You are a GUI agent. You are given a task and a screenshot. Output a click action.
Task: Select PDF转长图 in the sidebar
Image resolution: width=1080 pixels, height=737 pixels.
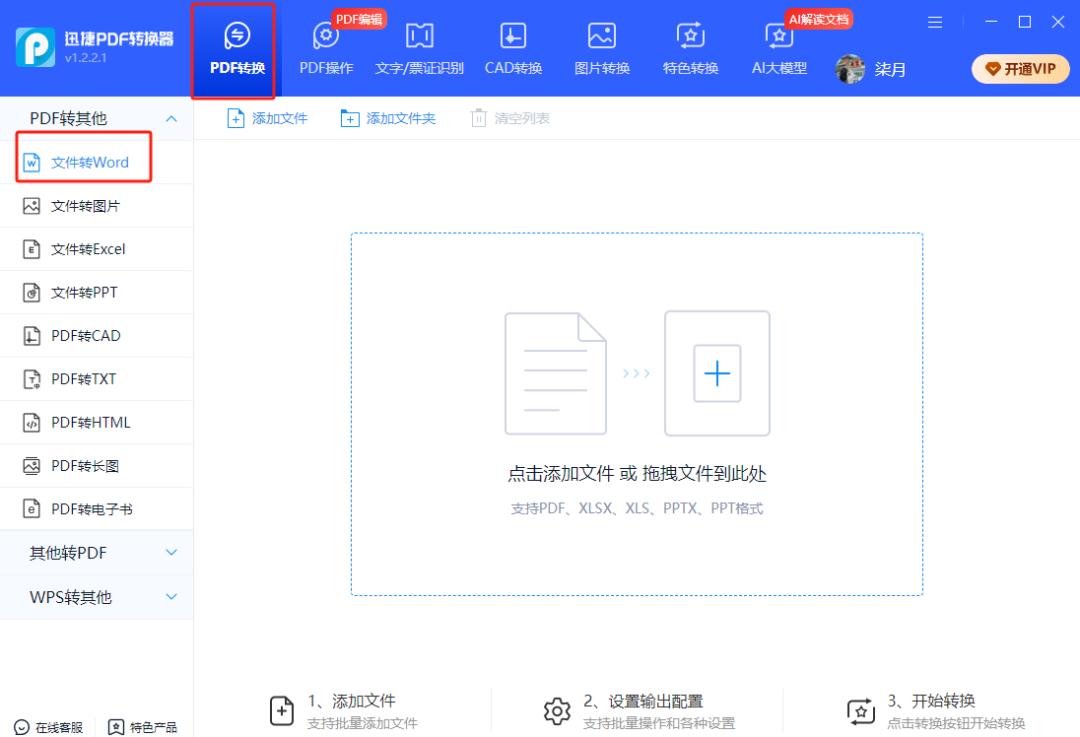96,466
